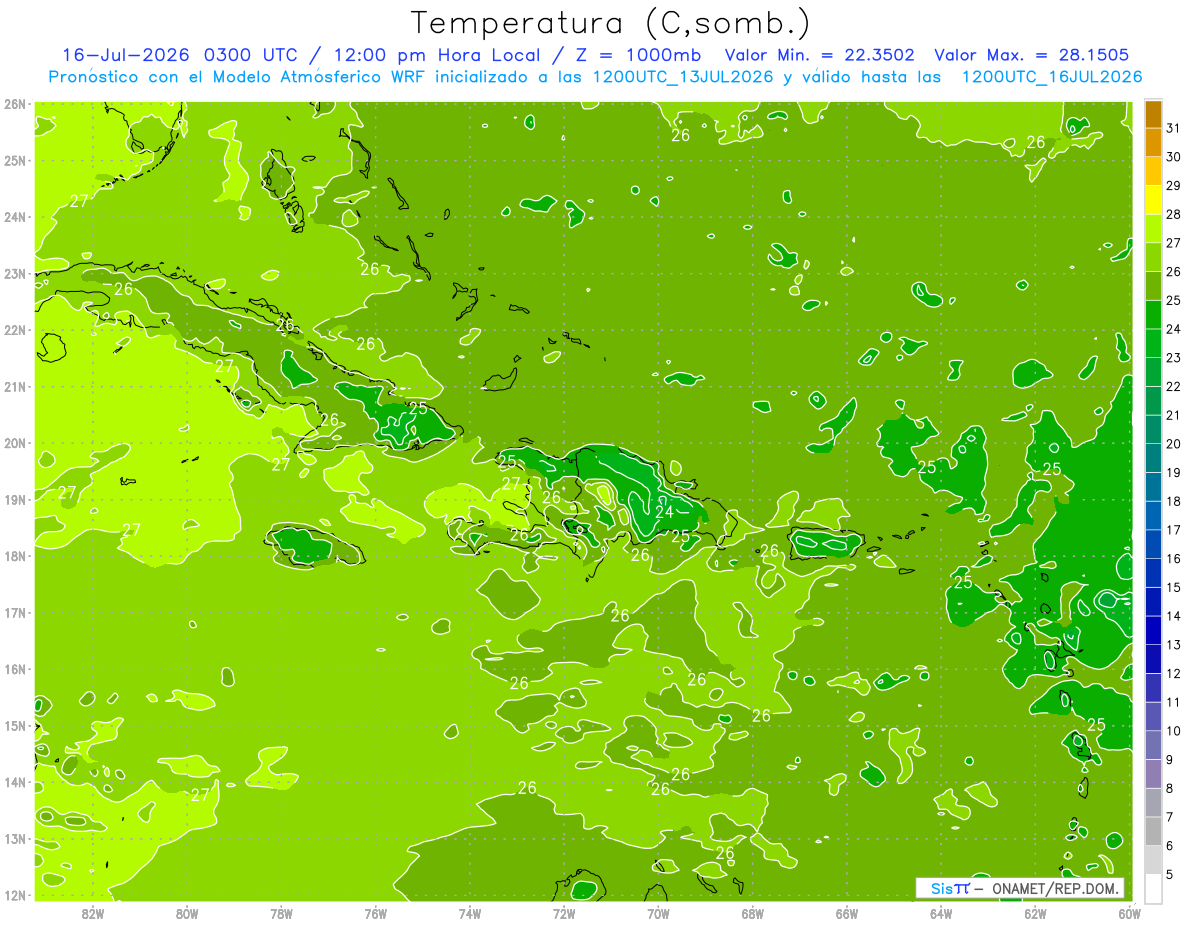Click the longitude axis label 60W
Screen dimensions: 1200x927
click(x=1130, y=913)
